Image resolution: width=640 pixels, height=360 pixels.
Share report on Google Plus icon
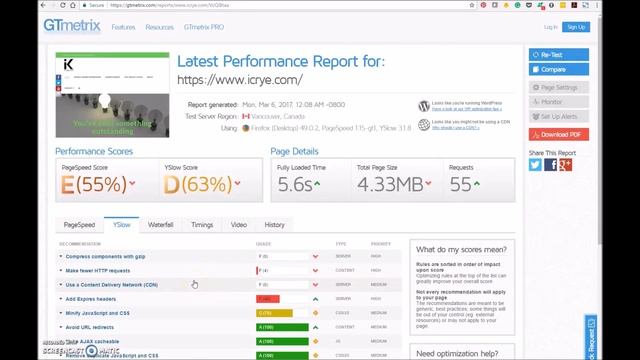point(565,165)
